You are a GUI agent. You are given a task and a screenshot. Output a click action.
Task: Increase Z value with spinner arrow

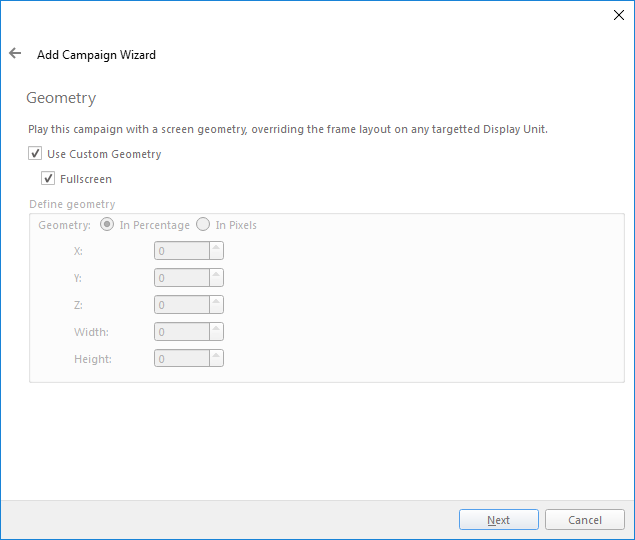(x=216, y=301)
